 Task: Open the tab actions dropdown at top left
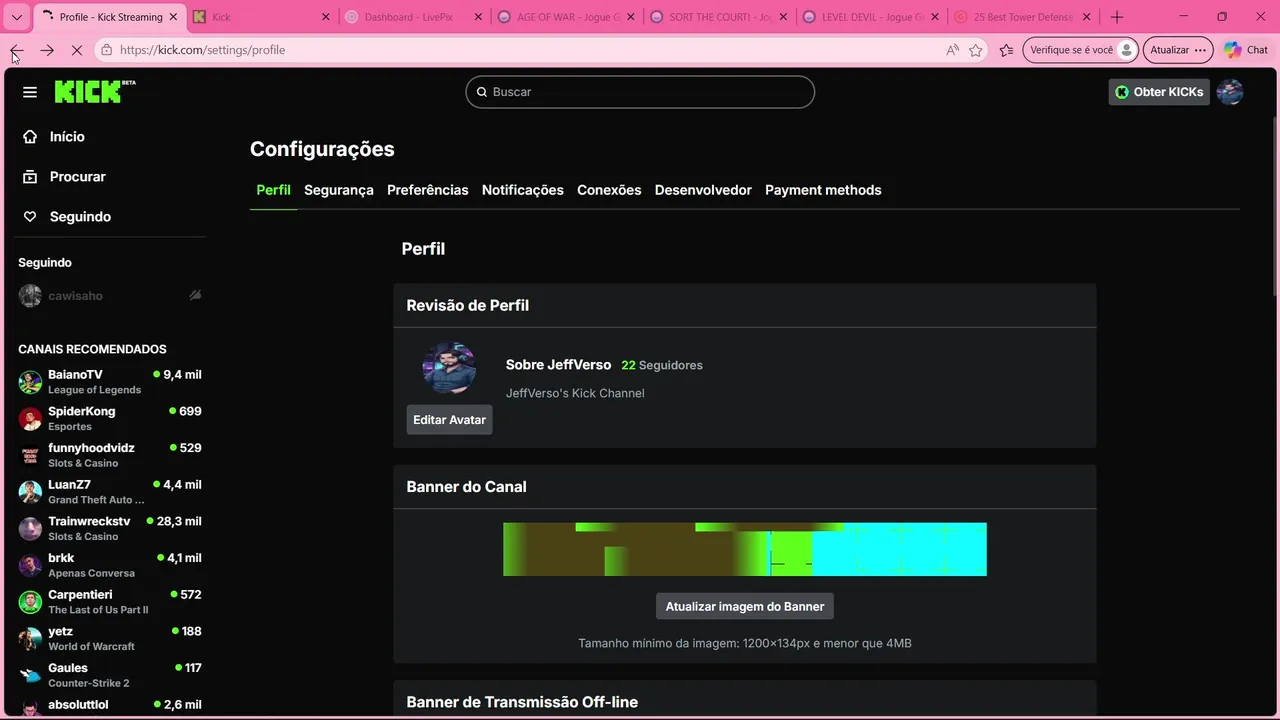click(17, 17)
